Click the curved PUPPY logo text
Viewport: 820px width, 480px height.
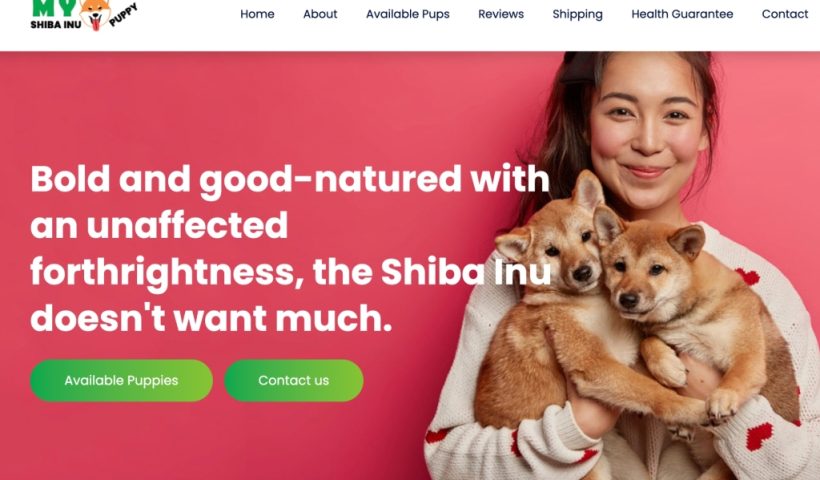124,15
